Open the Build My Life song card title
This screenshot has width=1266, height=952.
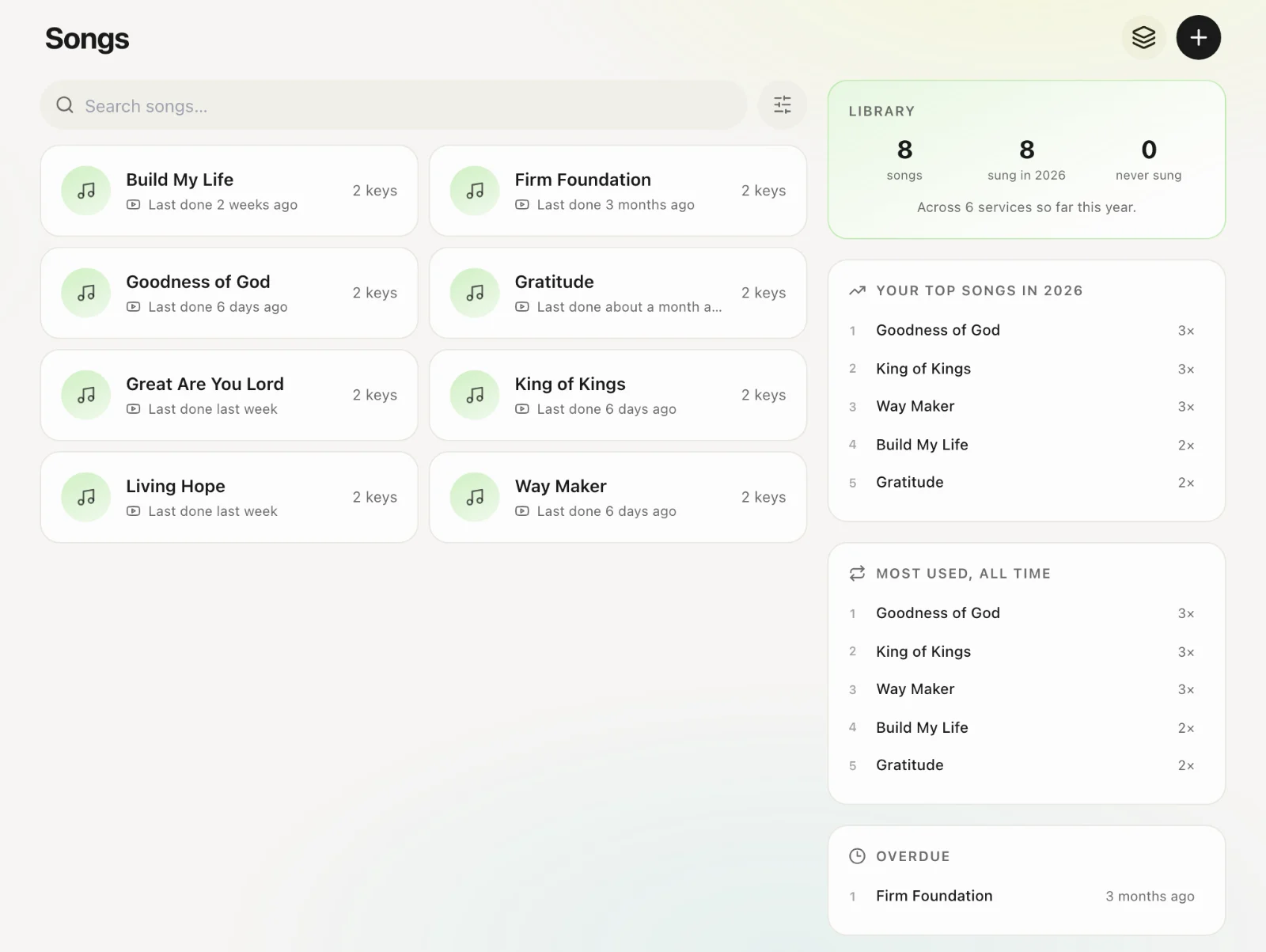(x=180, y=180)
